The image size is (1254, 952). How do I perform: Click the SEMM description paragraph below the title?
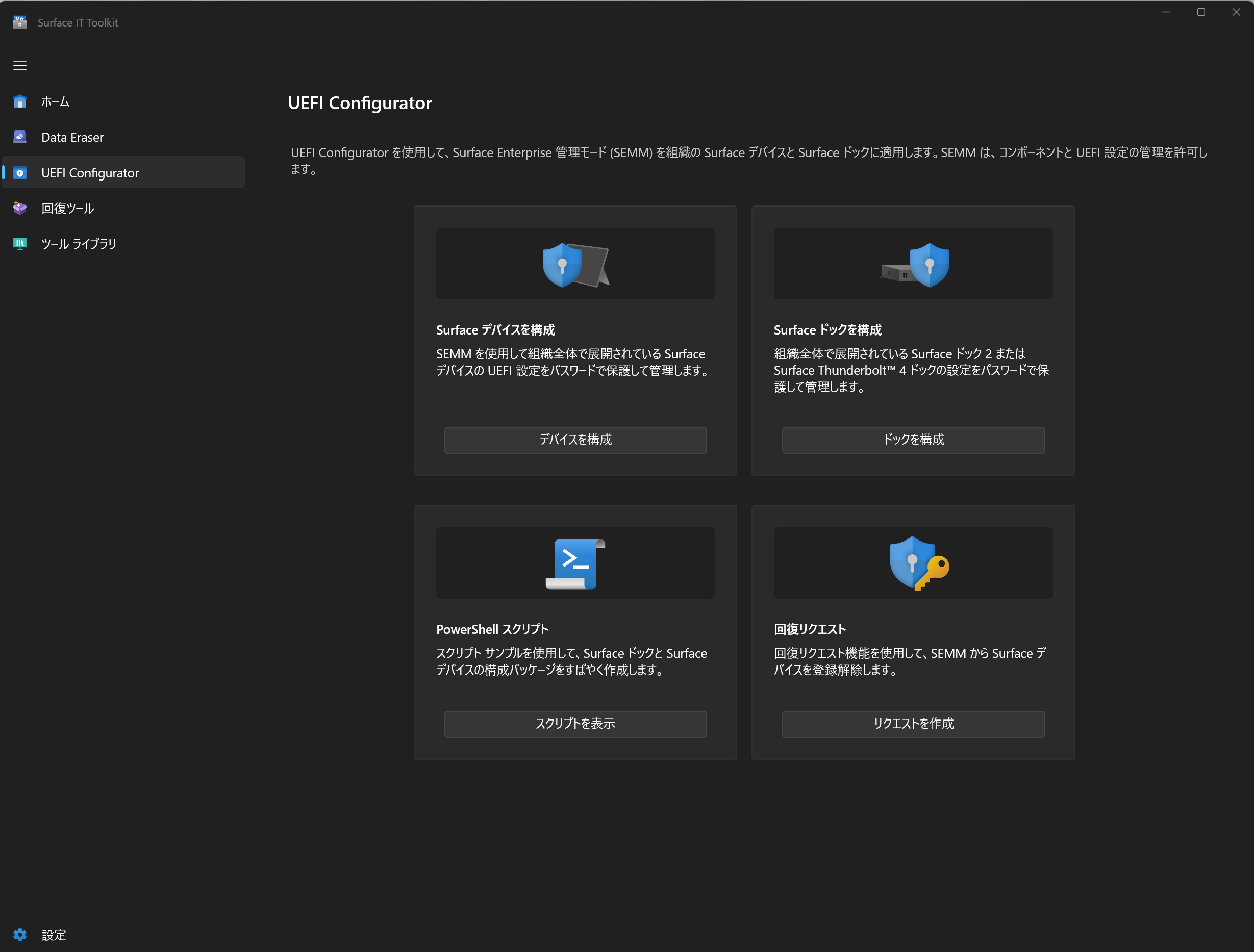(749, 161)
